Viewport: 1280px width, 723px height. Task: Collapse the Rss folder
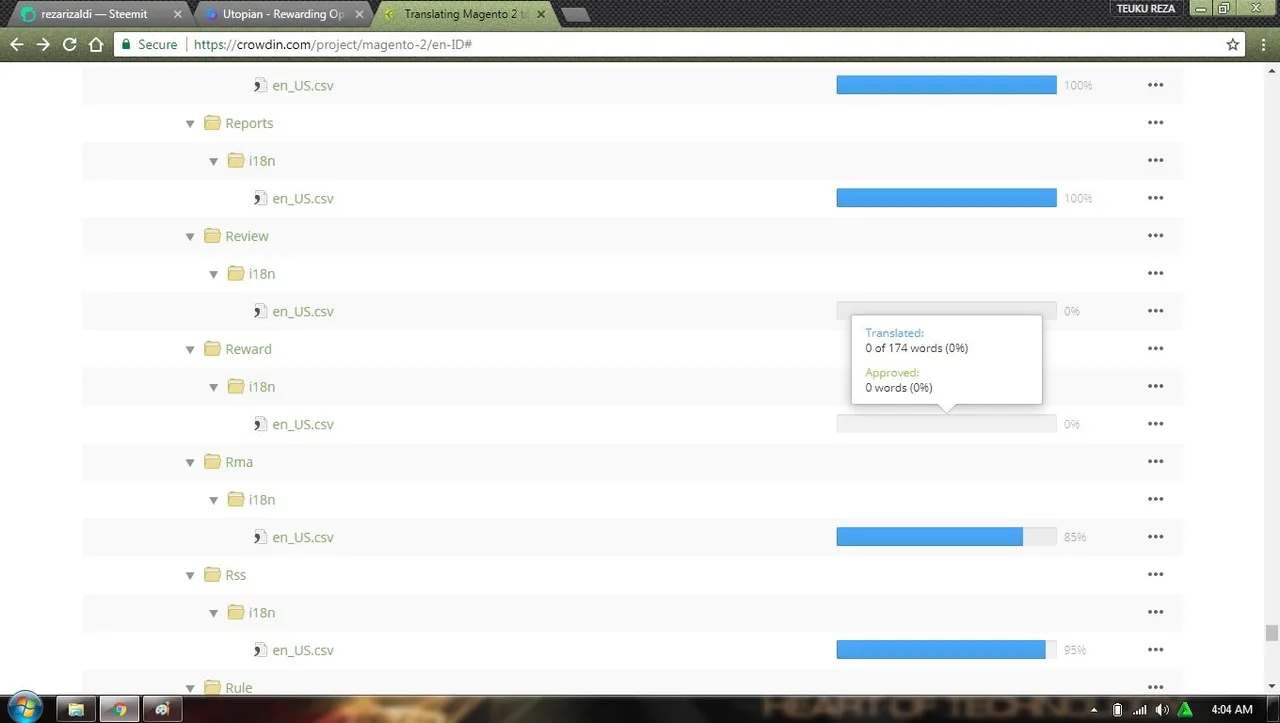click(x=190, y=576)
